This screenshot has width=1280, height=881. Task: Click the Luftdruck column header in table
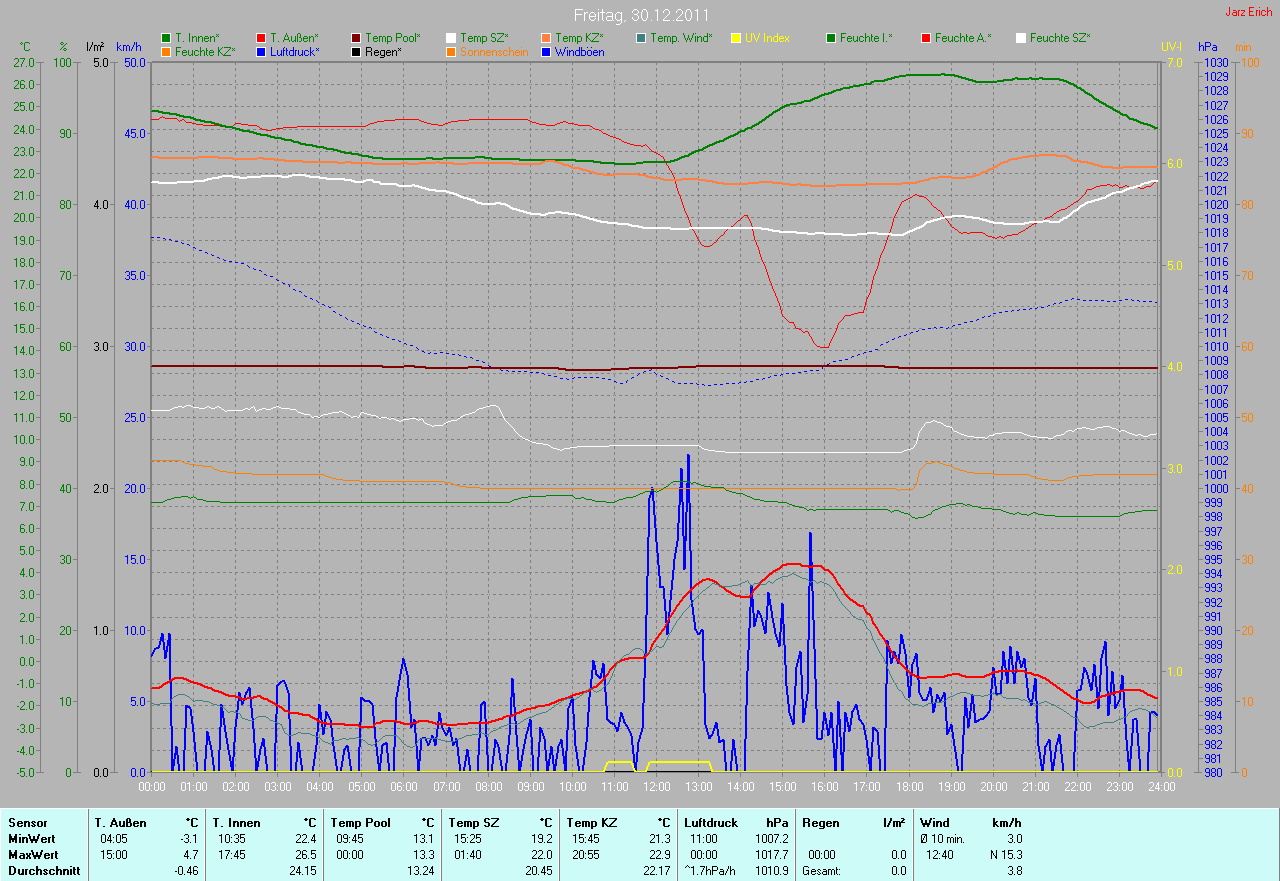[711, 822]
